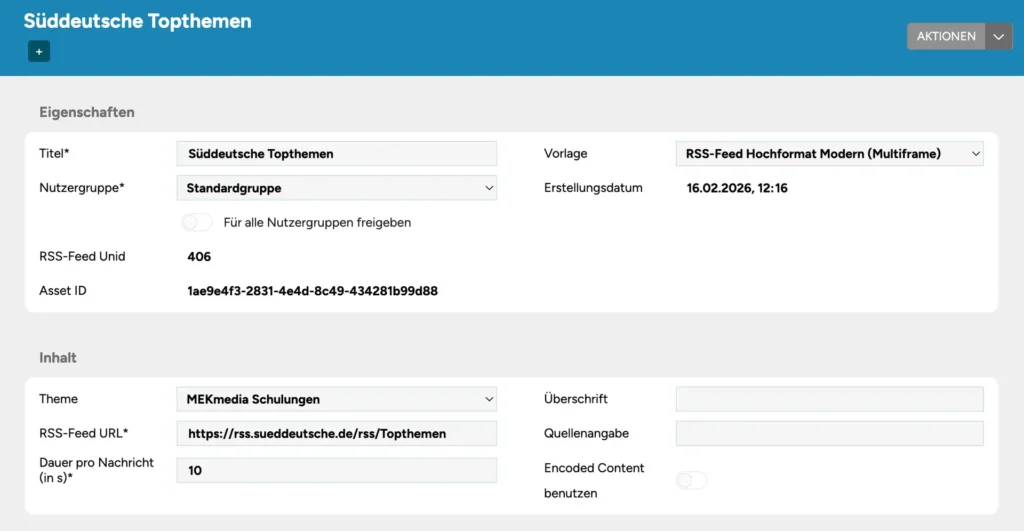This screenshot has height=531, width=1024.
Task: Click the 'Inhalt' section heading
Action: (x=57, y=358)
